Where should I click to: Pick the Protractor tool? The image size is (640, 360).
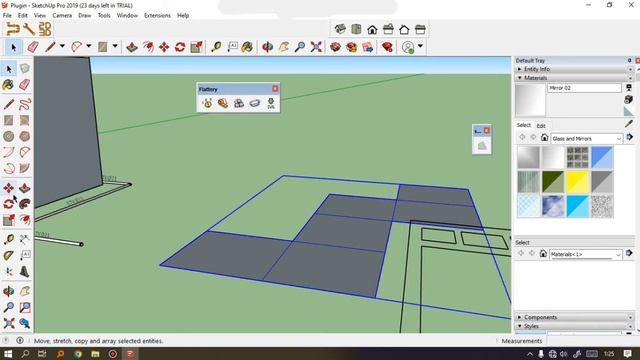pos(9,256)
